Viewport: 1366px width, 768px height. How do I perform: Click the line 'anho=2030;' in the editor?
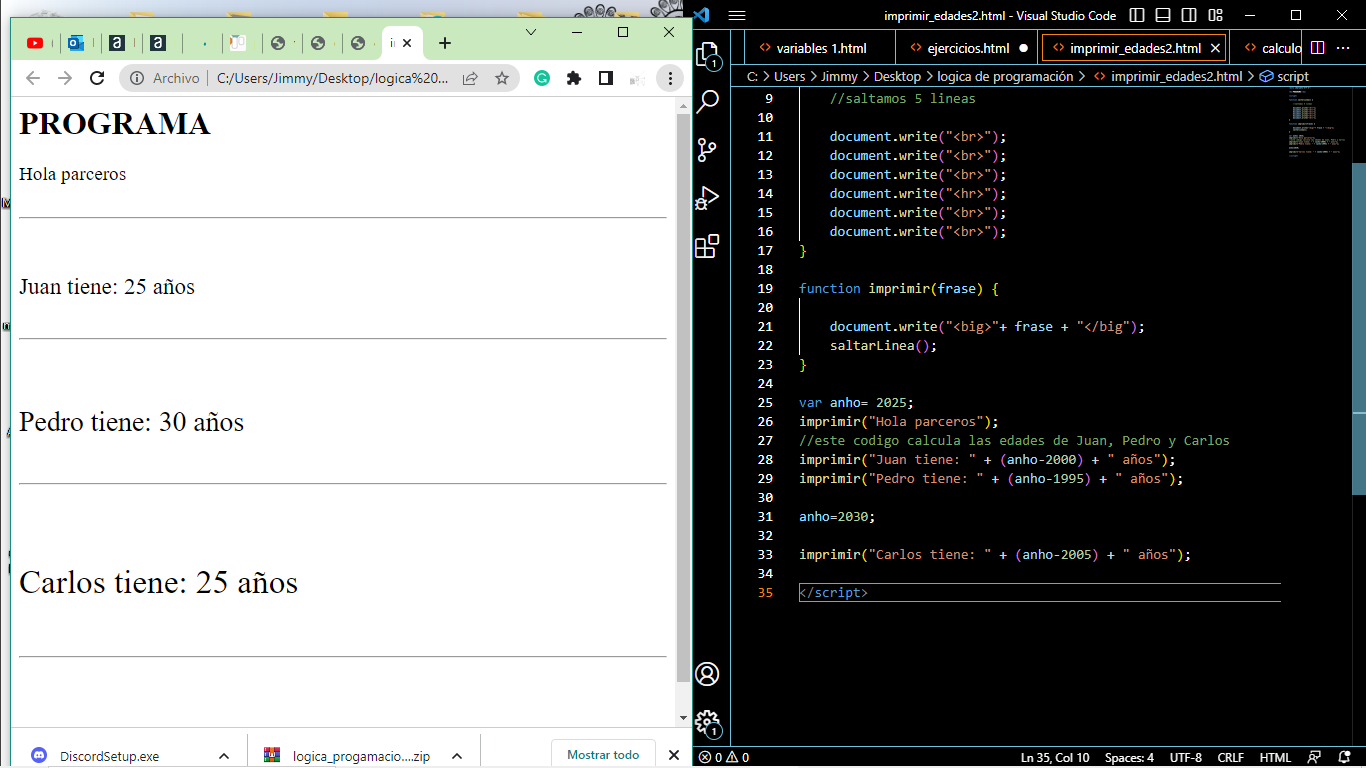pos(837,516)
